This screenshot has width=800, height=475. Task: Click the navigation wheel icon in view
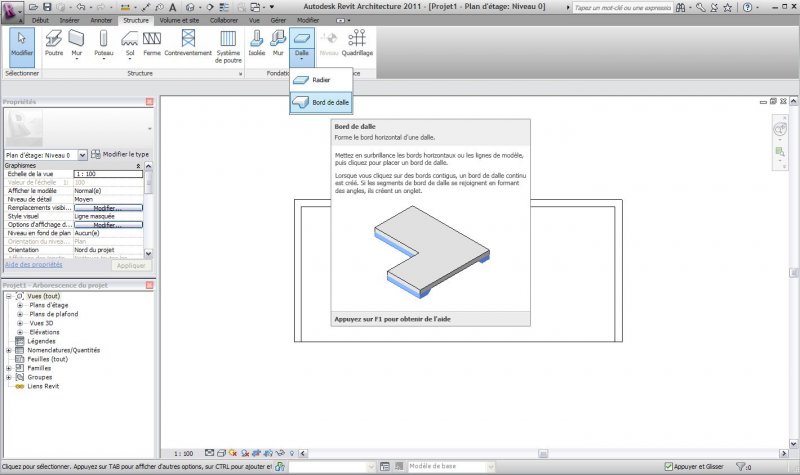tap(780, 129)
